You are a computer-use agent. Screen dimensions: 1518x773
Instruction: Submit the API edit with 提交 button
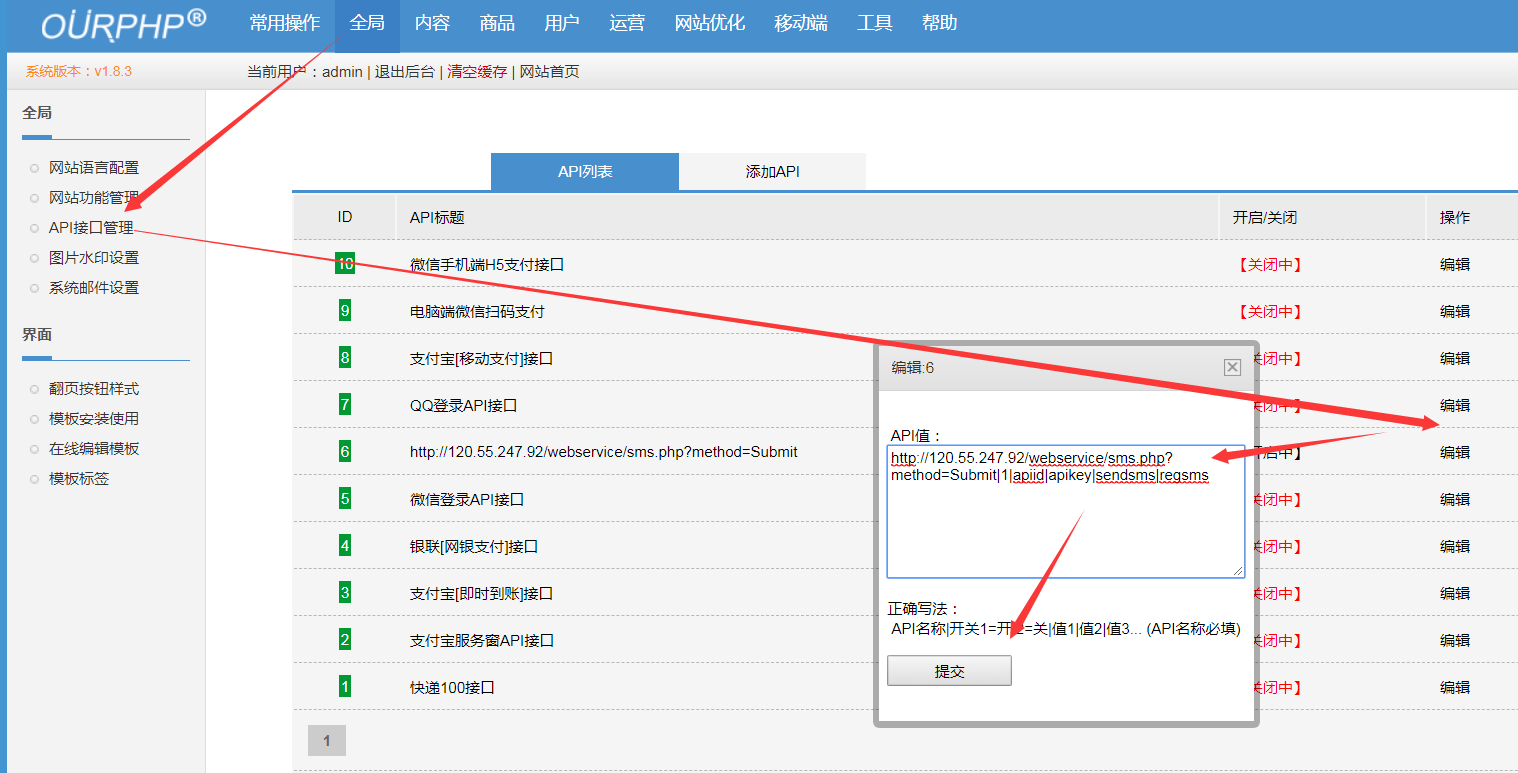coord(949,671)
